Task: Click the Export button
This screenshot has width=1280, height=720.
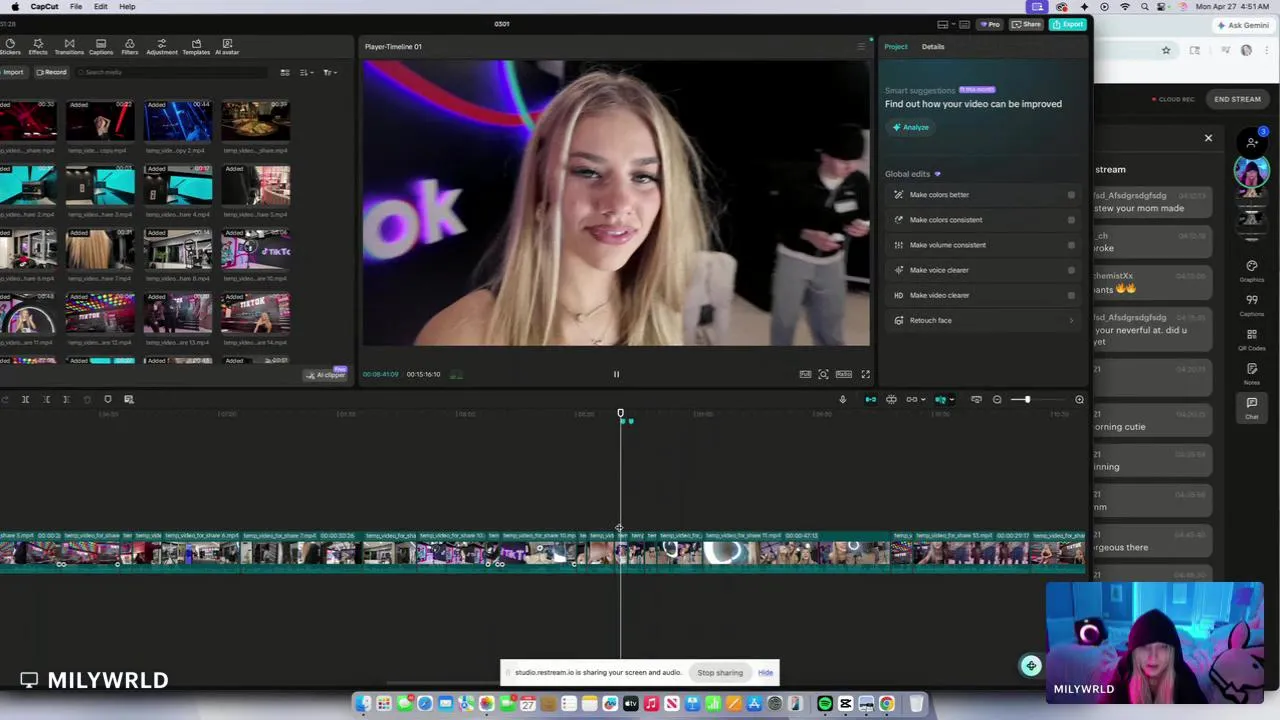Action: tap(1068, 24)
